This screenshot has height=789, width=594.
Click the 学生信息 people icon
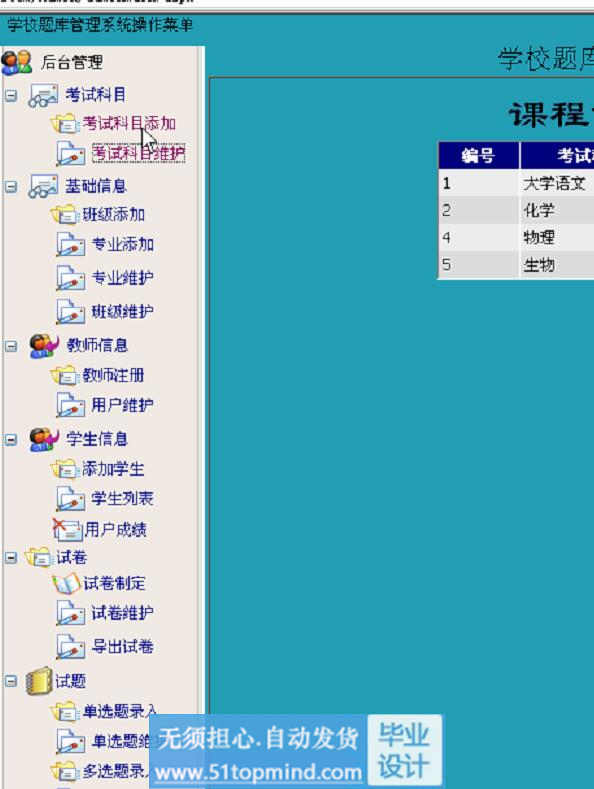point(43,439)
